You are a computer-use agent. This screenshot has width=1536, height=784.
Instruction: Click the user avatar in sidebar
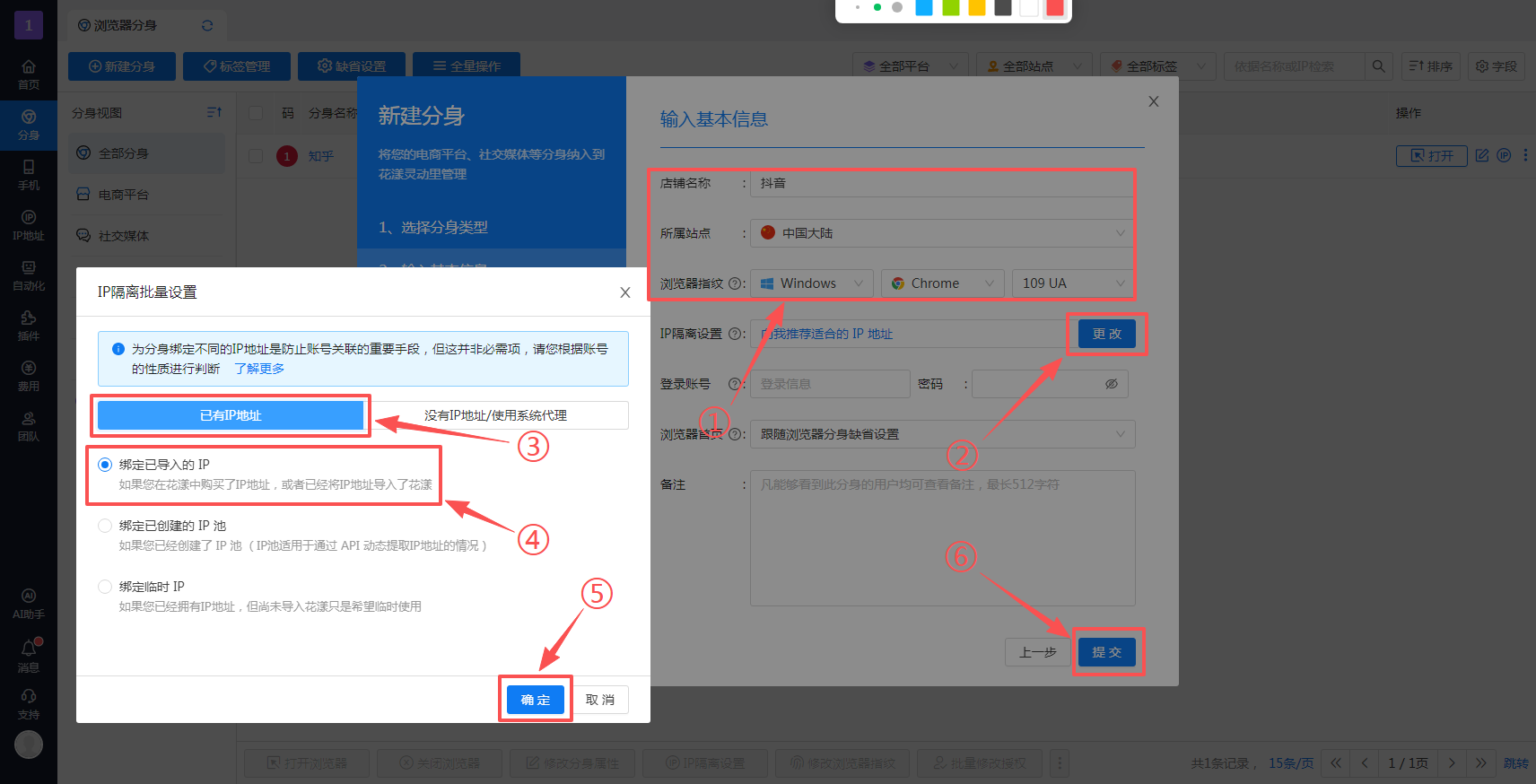point(29,745)
